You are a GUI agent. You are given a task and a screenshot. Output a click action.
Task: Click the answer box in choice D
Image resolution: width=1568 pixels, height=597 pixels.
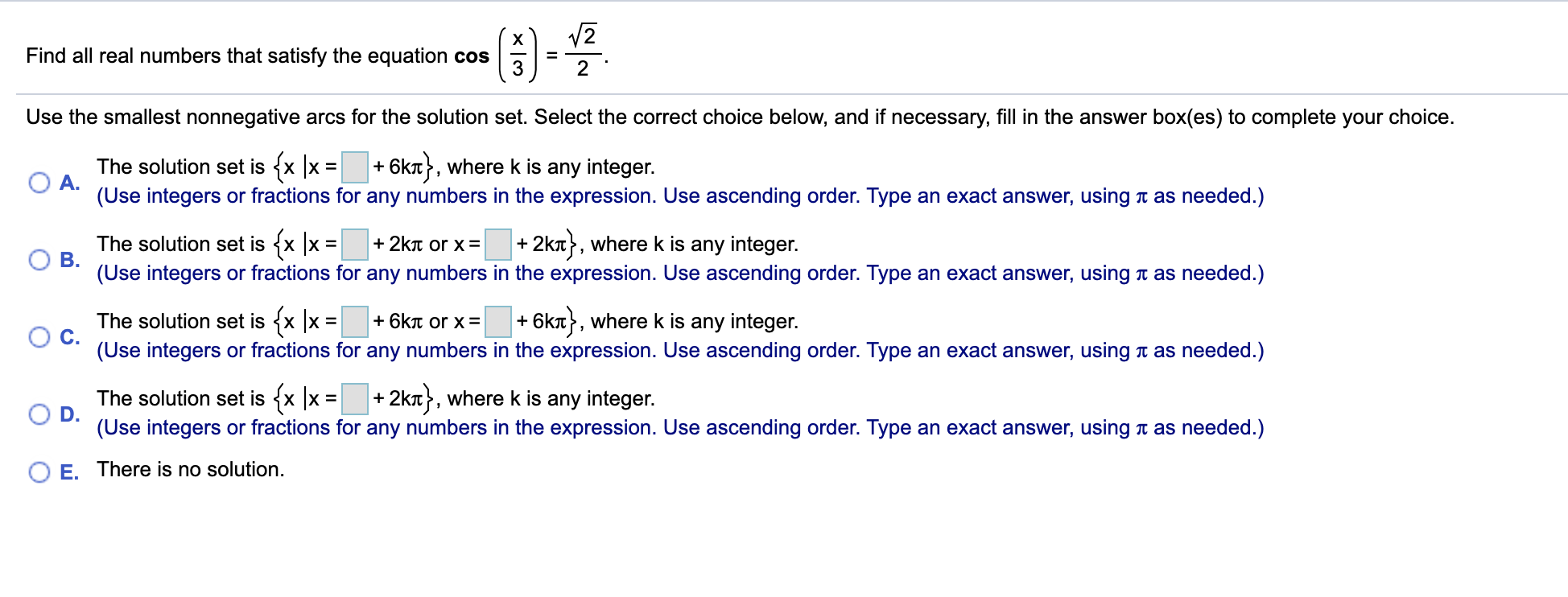coord(354,398)
